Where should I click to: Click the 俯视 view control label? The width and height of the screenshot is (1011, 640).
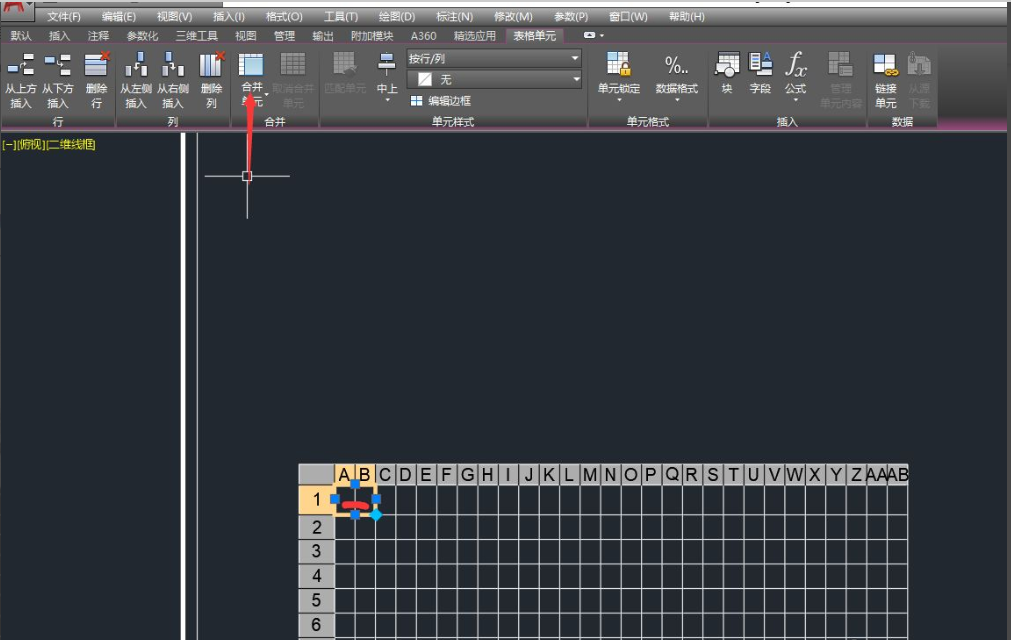coord(30,144)
